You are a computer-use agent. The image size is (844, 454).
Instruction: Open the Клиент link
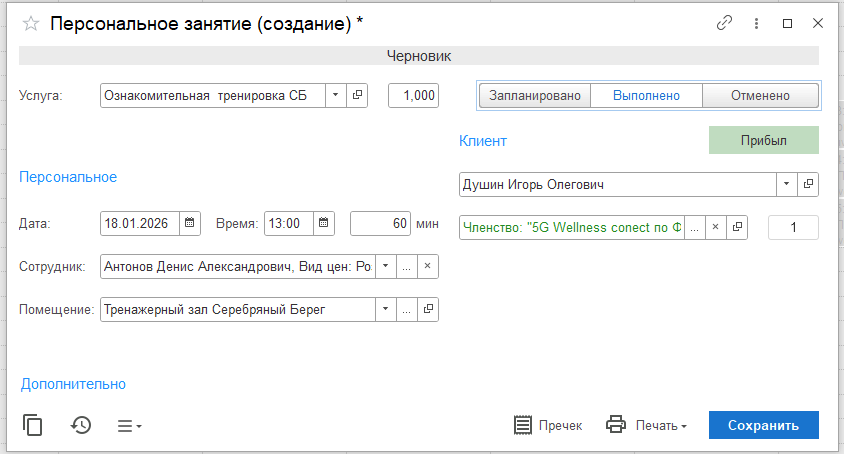(483, 141)
